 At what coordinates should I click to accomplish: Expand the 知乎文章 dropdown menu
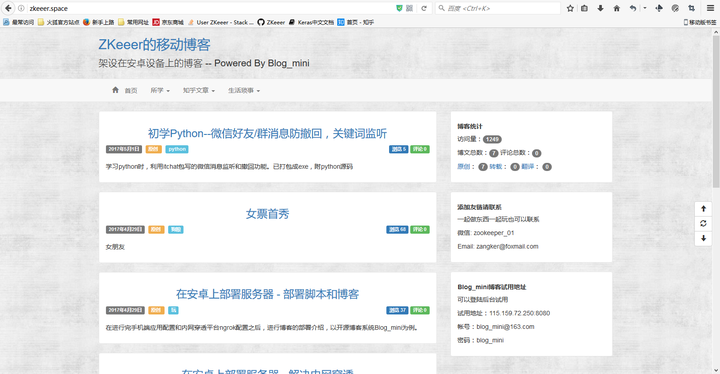199,91
